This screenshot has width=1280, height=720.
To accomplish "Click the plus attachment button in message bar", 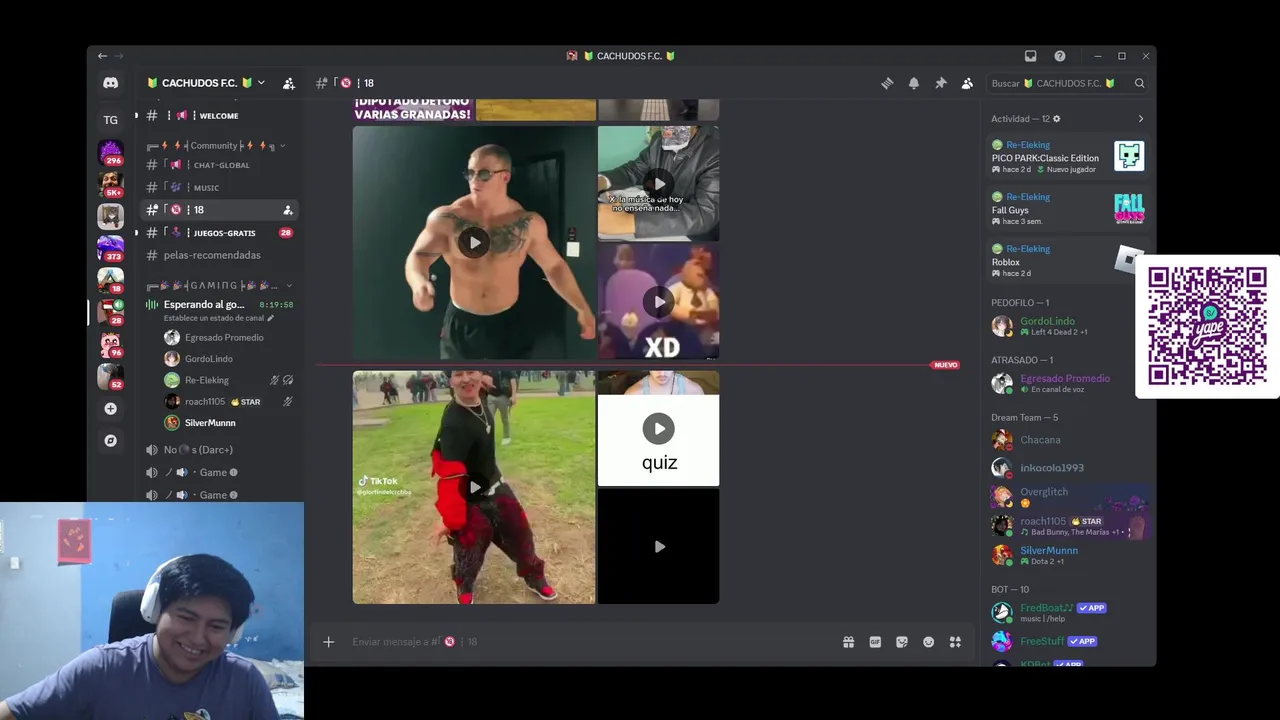I will pyautogui.click(x=328, y=642).
